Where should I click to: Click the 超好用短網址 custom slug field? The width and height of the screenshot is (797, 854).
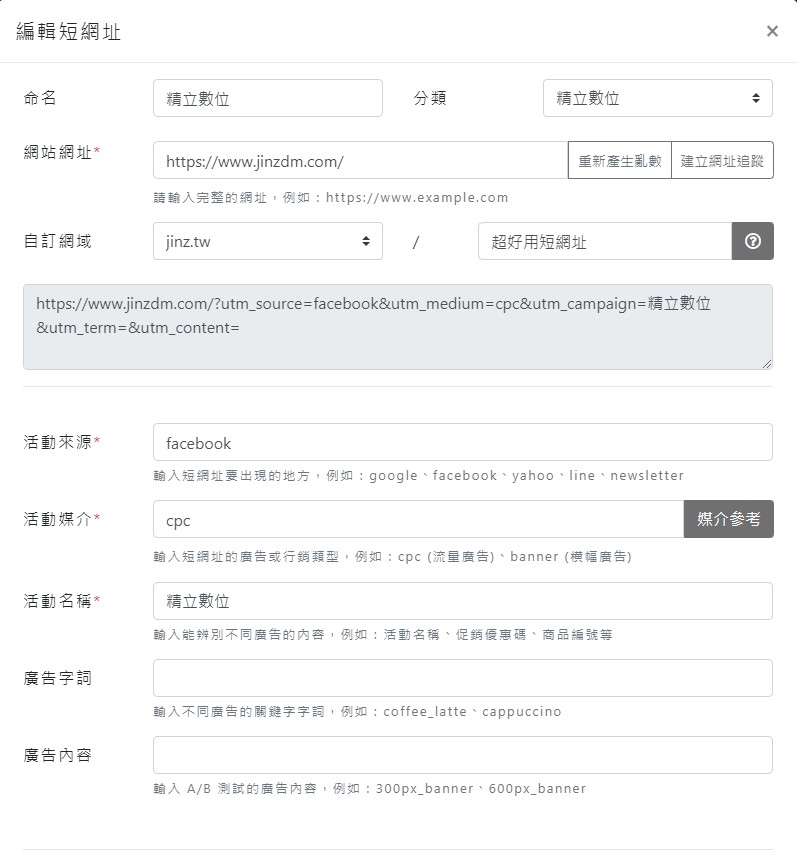tap(605, 241)
